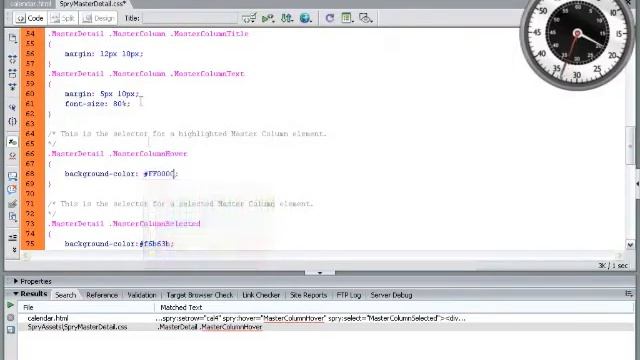
Task: Click the Save report icon in Results
Action: pyautogui.click(x=11, y=329)
